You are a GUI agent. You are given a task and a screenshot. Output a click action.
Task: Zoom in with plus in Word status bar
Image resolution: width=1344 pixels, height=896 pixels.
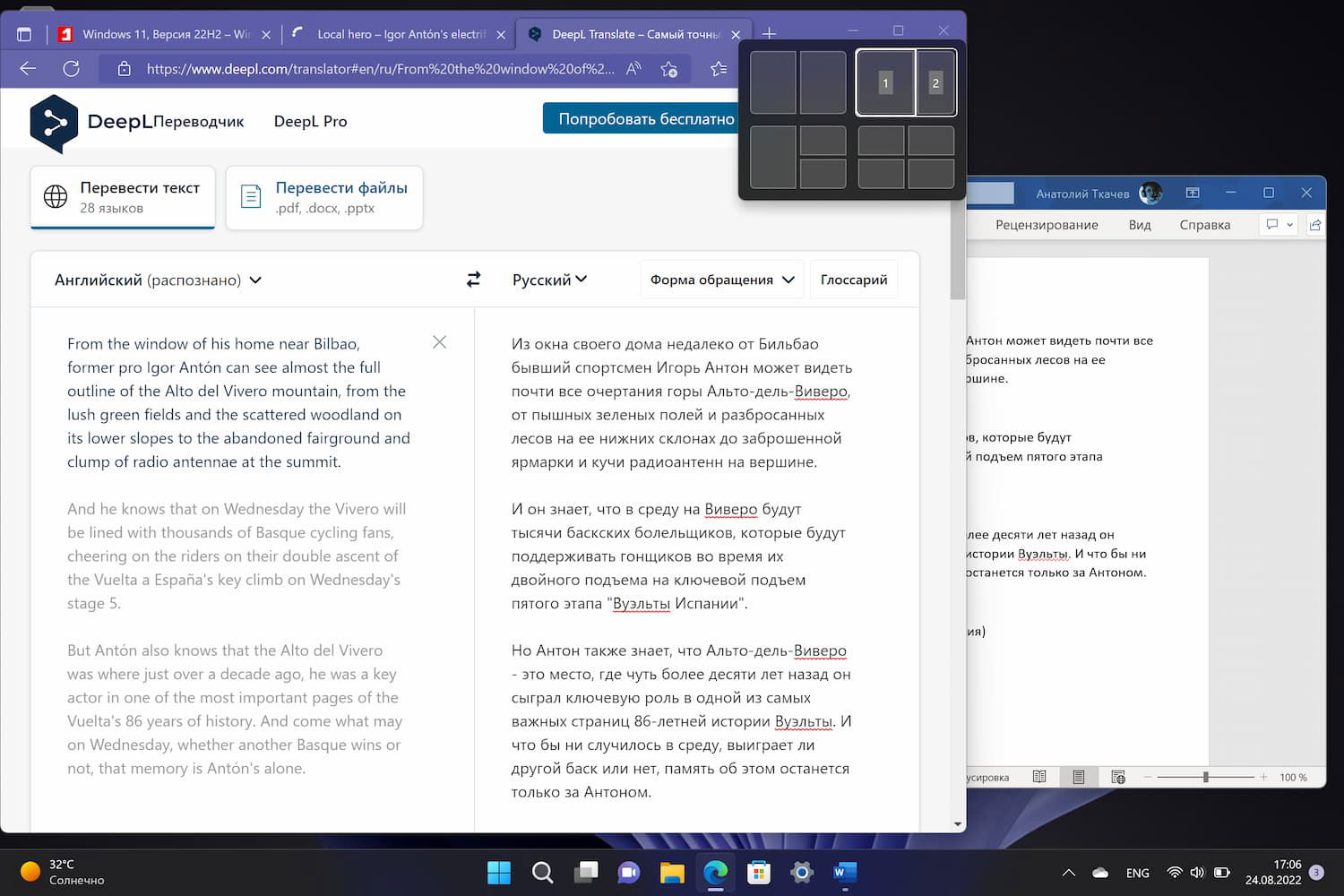(1263, 777)
